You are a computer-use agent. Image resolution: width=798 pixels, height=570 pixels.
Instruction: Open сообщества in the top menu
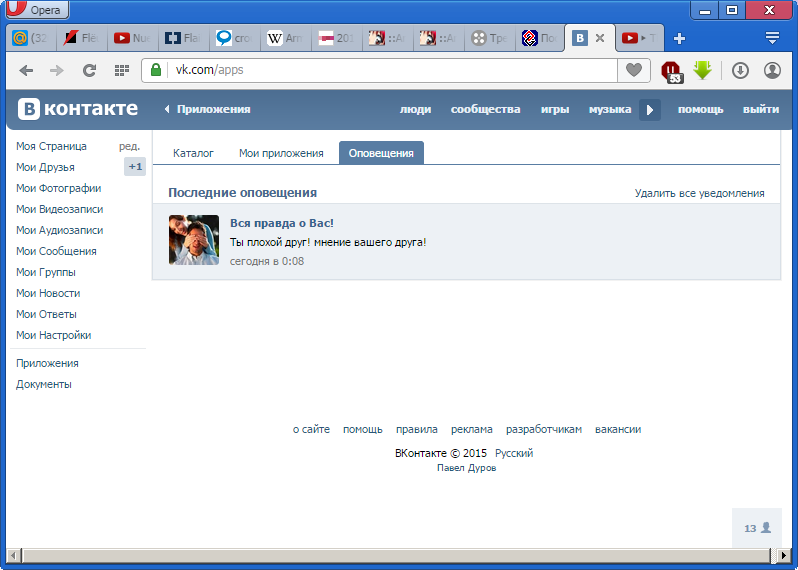coord(486,109)
